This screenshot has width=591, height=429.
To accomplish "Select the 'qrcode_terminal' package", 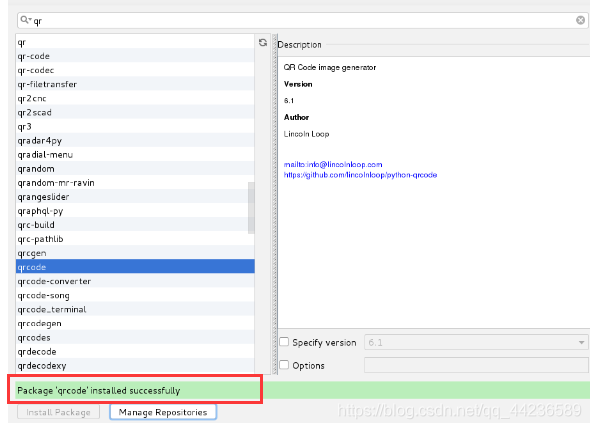I will pyautogui.click(x=135, y=309).
